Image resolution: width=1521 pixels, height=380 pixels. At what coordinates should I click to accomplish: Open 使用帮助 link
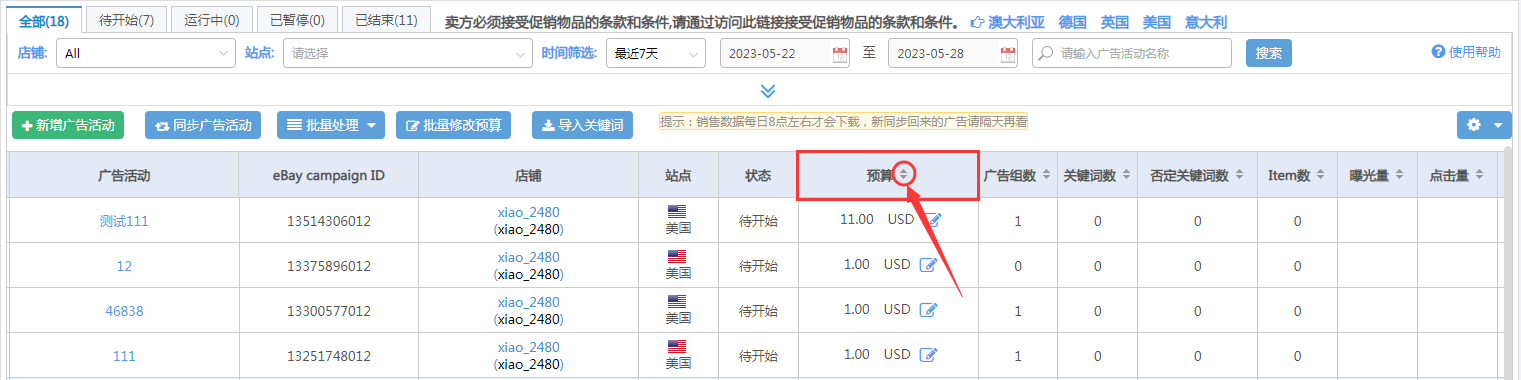[1474, 52]
